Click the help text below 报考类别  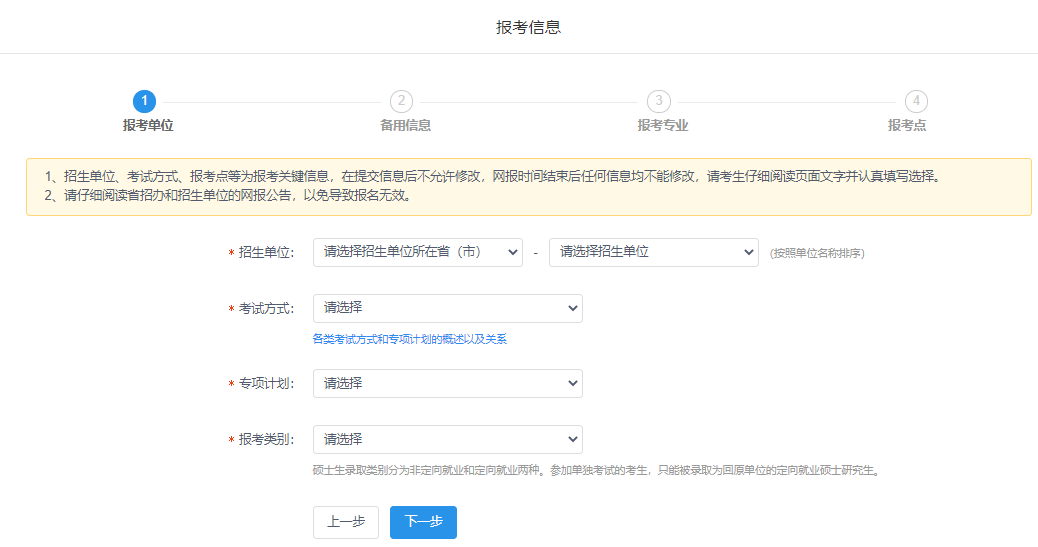point(595,470)
